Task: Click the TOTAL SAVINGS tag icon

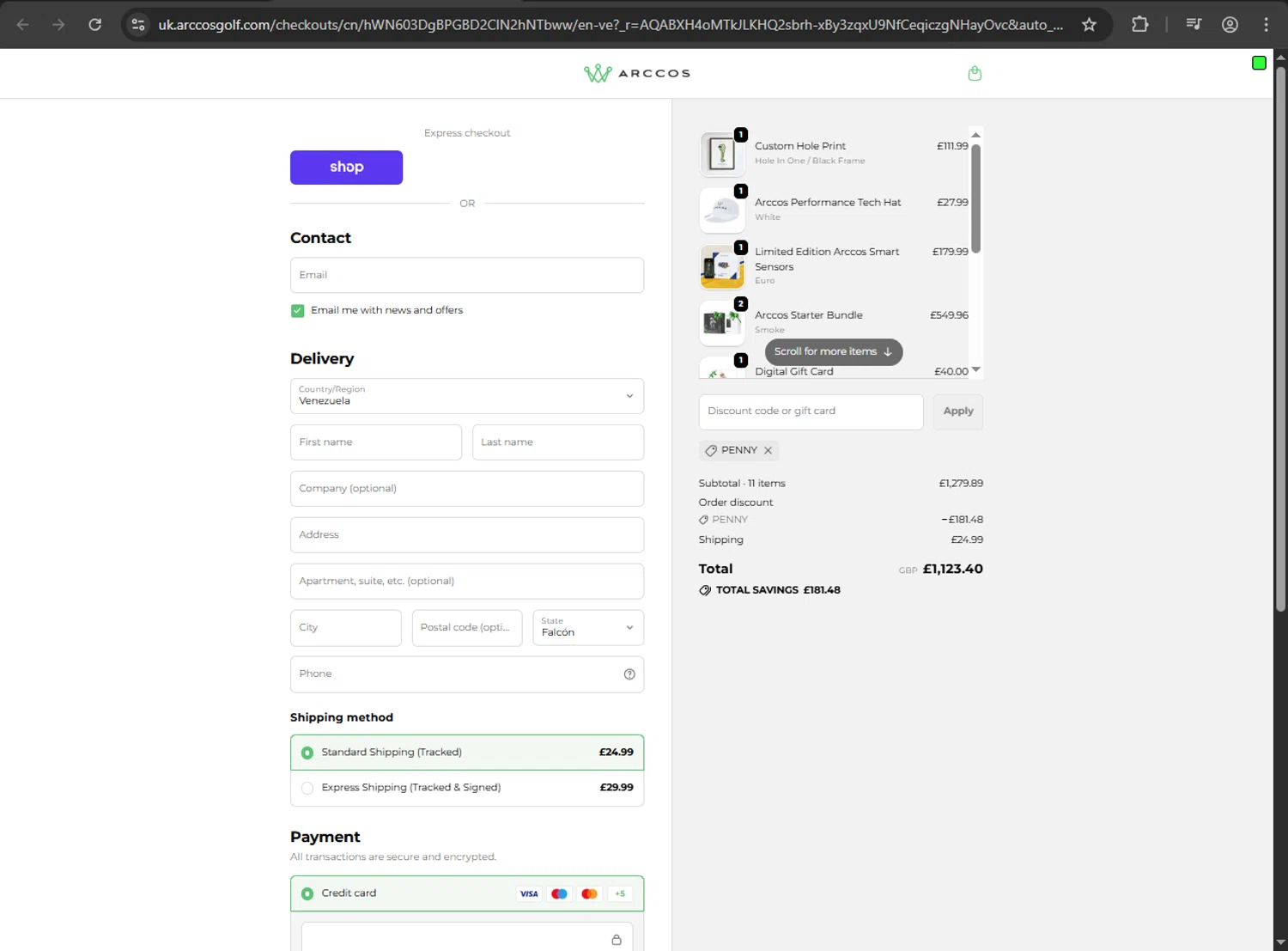Action: pyautogui.click(x=705, y=590)
